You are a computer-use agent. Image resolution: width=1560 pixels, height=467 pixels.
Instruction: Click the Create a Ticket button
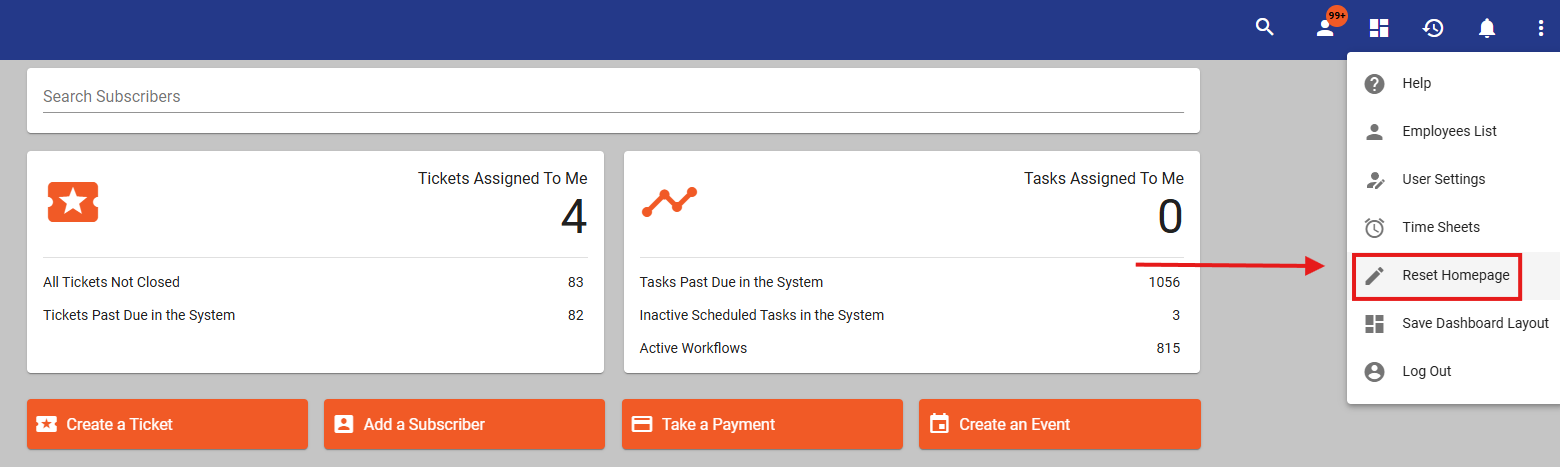pyautogui.click(x=167, y=424)
